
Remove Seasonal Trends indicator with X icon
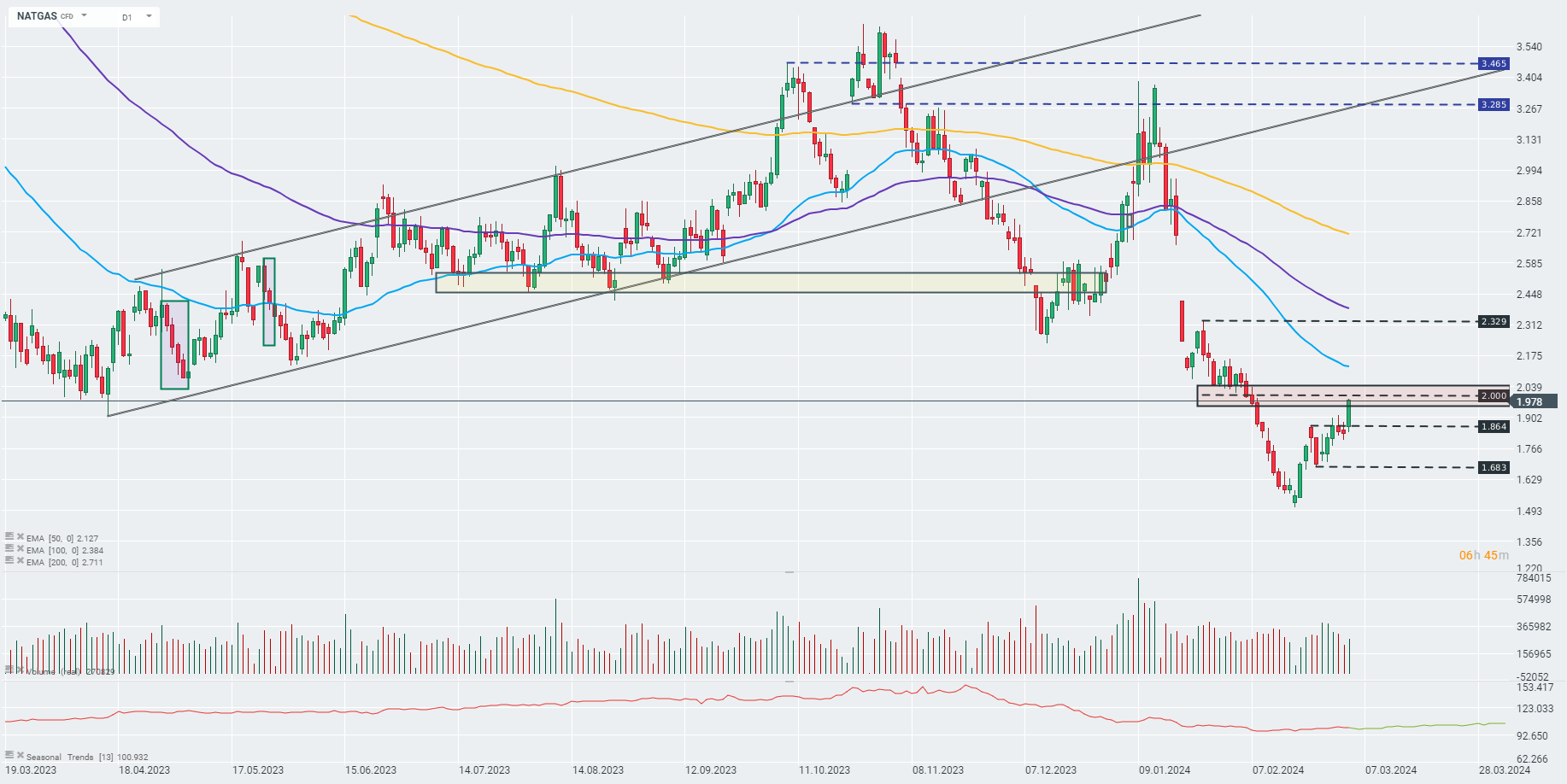coord(20,756)
